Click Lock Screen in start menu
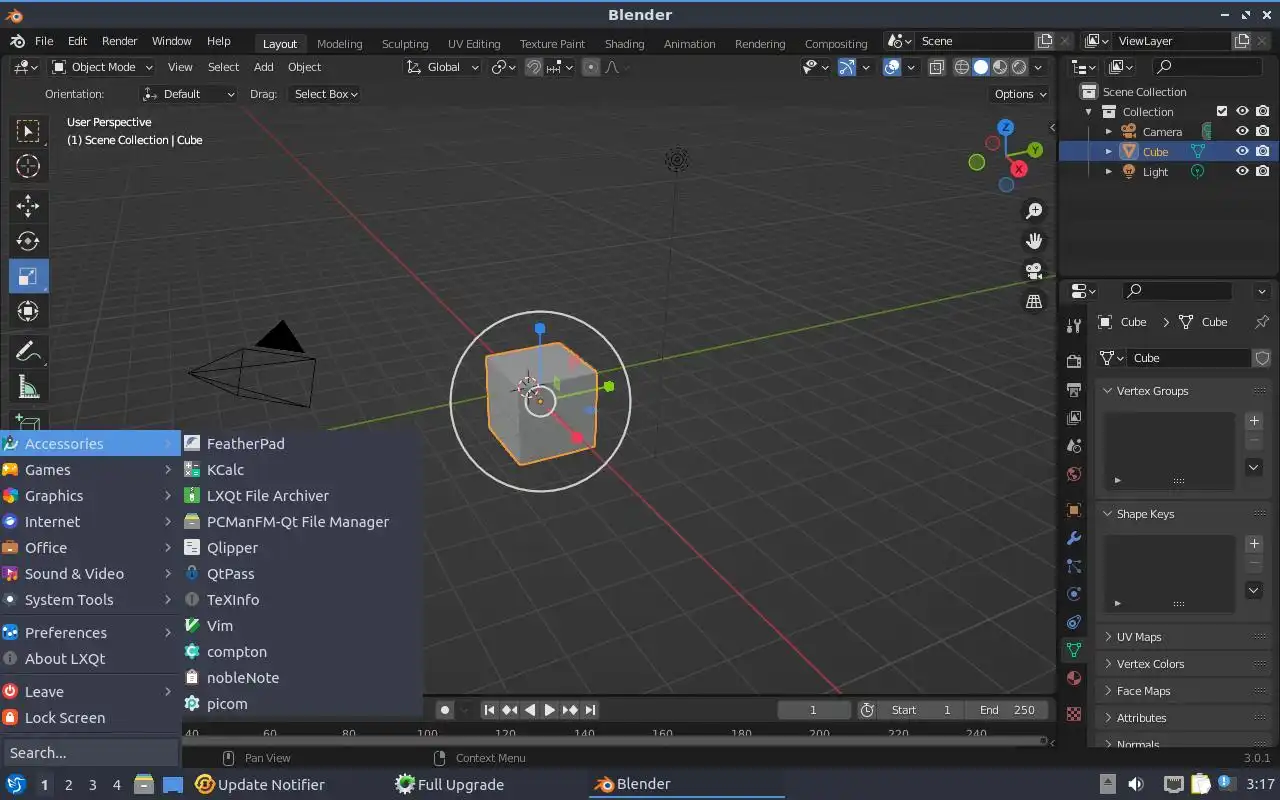 [90, 717]
